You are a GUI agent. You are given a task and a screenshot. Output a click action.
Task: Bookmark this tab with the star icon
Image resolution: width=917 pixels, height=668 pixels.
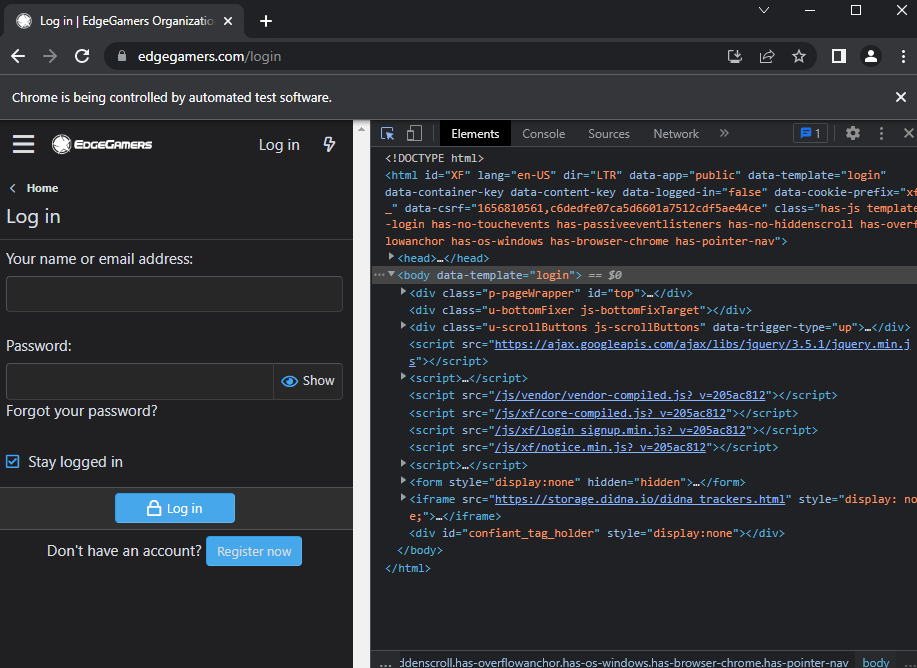click(799, 56)
